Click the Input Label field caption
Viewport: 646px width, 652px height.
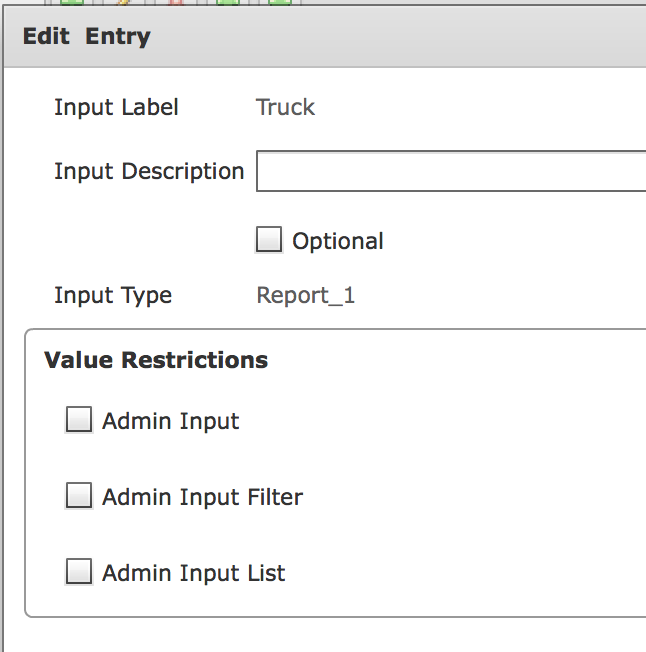click(116, 107)
